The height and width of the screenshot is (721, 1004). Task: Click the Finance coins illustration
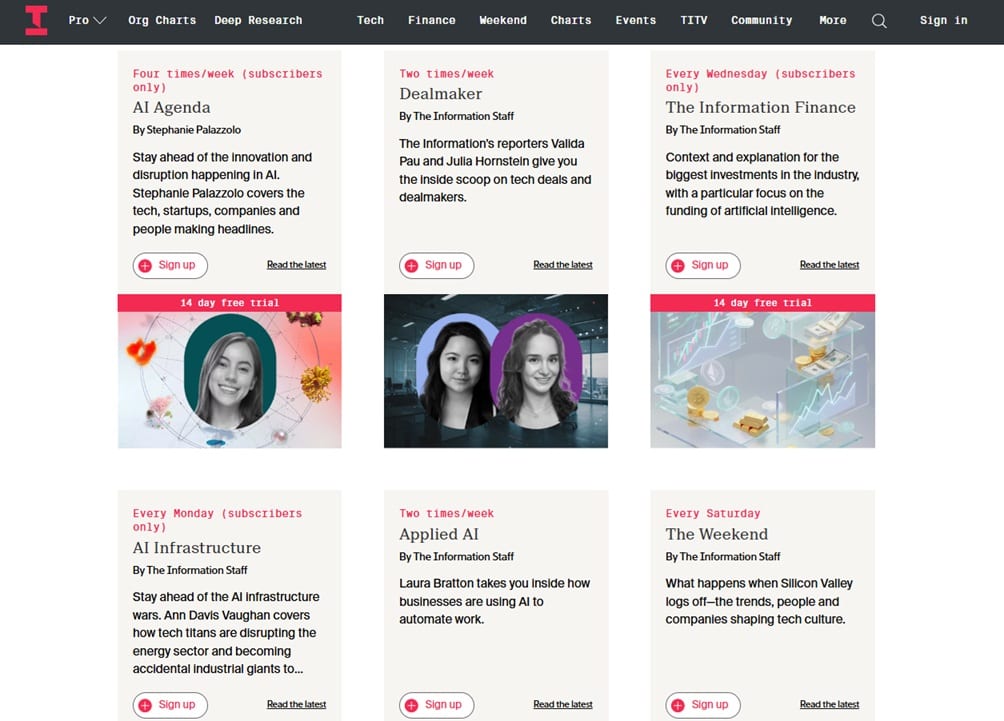762,380
